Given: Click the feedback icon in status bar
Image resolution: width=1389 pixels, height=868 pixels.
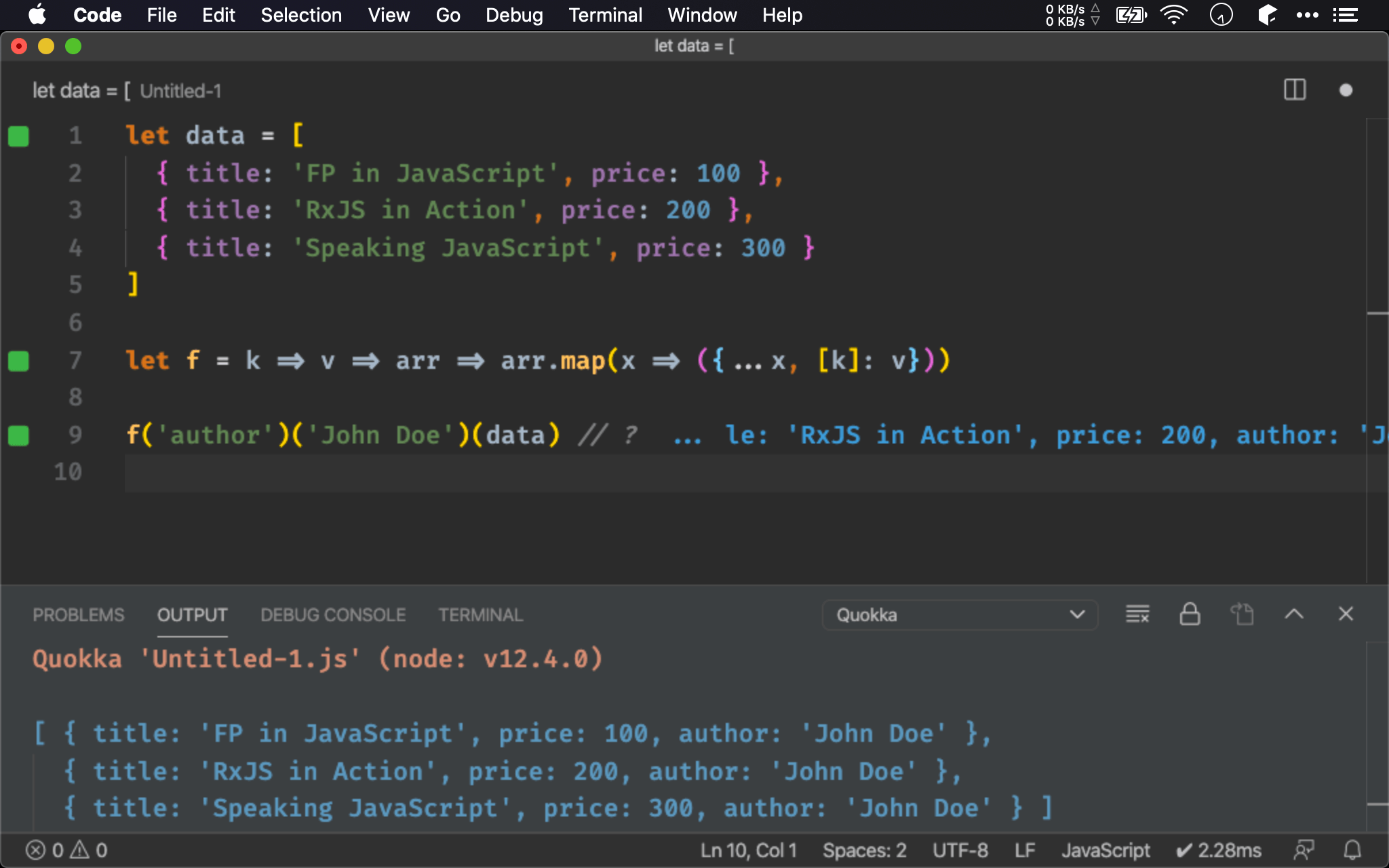Looking at the screenshot, I should (1304, 850).
